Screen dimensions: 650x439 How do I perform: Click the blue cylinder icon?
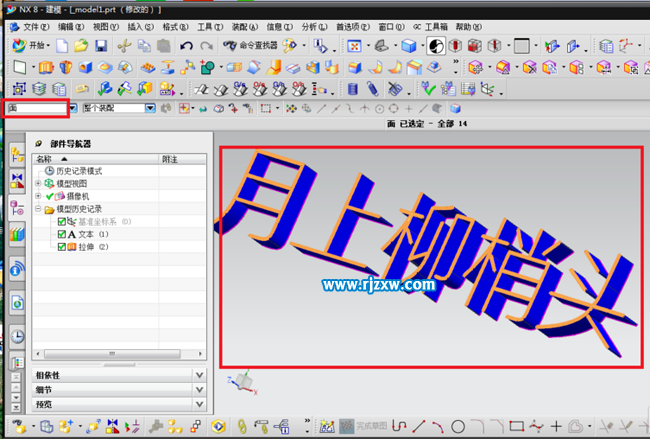coord(352,89)
